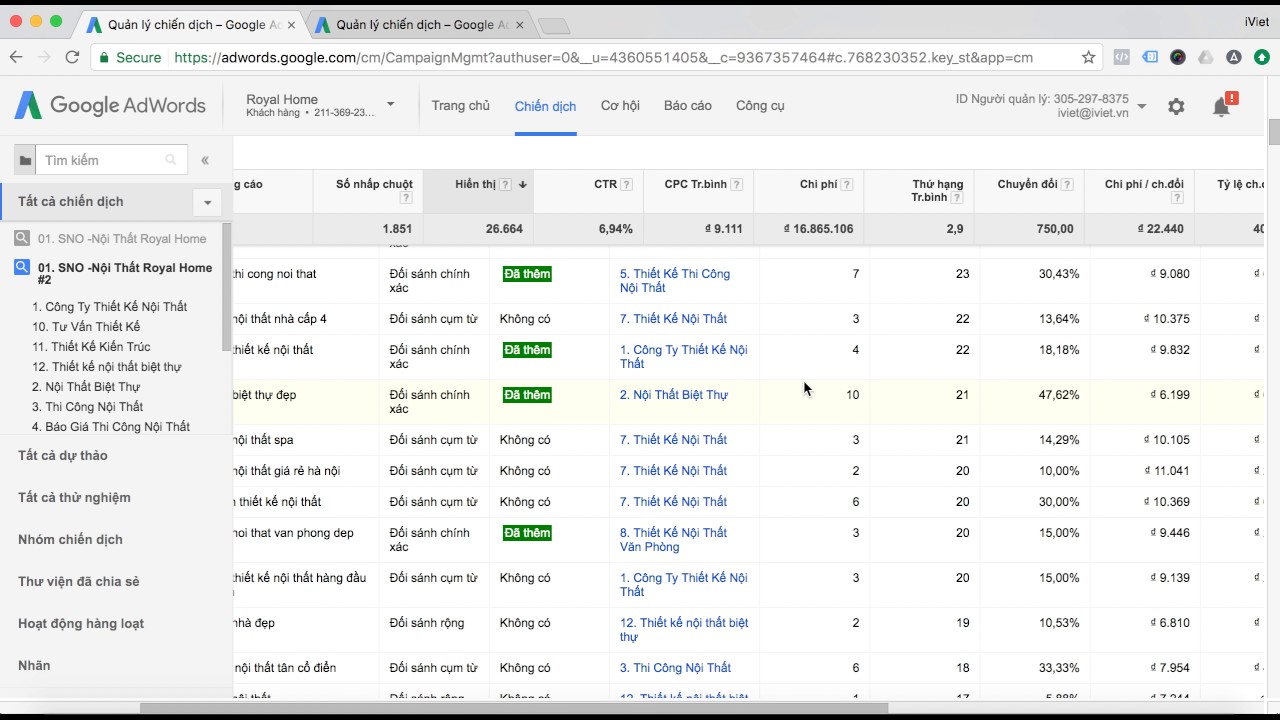
Task: Open ad group 11. Thiết Kế Kiến Trúc
Action: [x=91, y=347]
